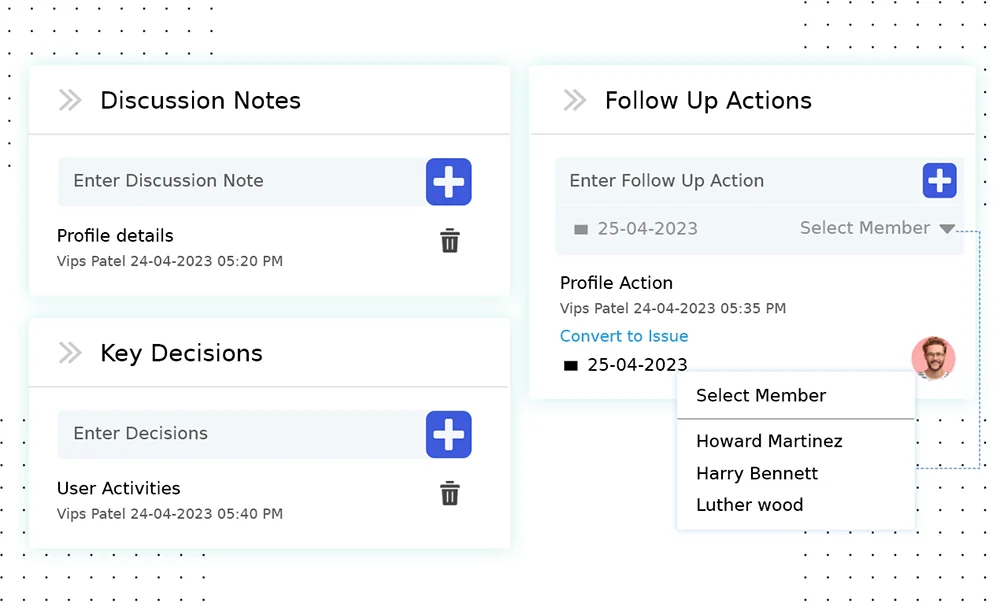Open the Select Member dropdown arrow
The image size is (1000, 614).
947,229
